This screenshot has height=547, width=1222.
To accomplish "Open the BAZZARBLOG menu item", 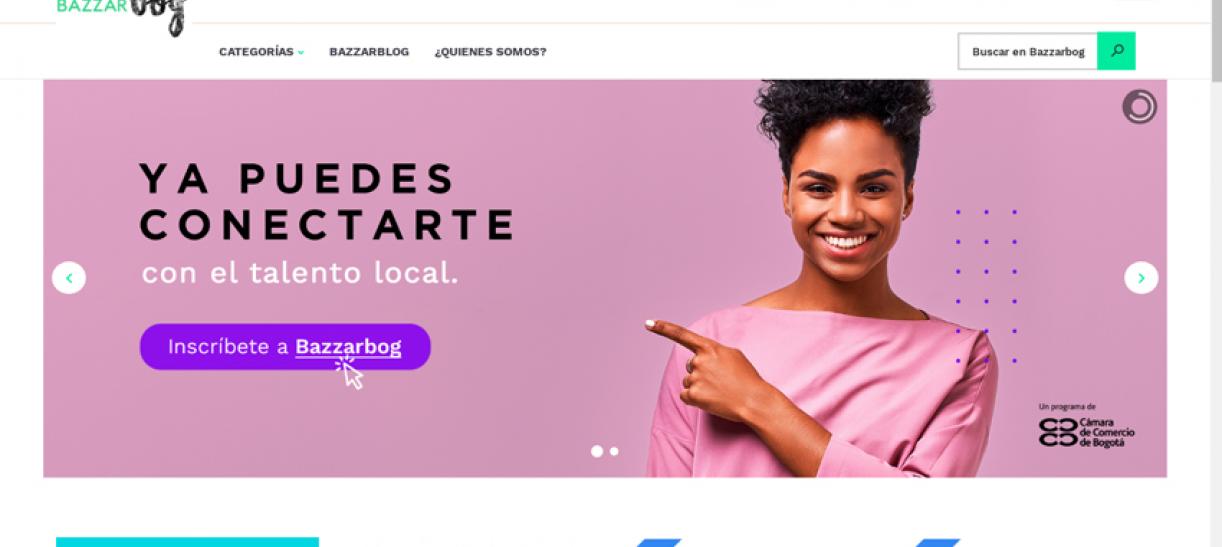I will point(369,52).
